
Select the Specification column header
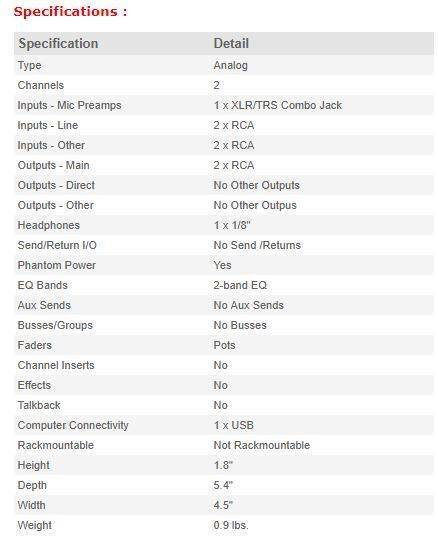[x=58, y=43]
